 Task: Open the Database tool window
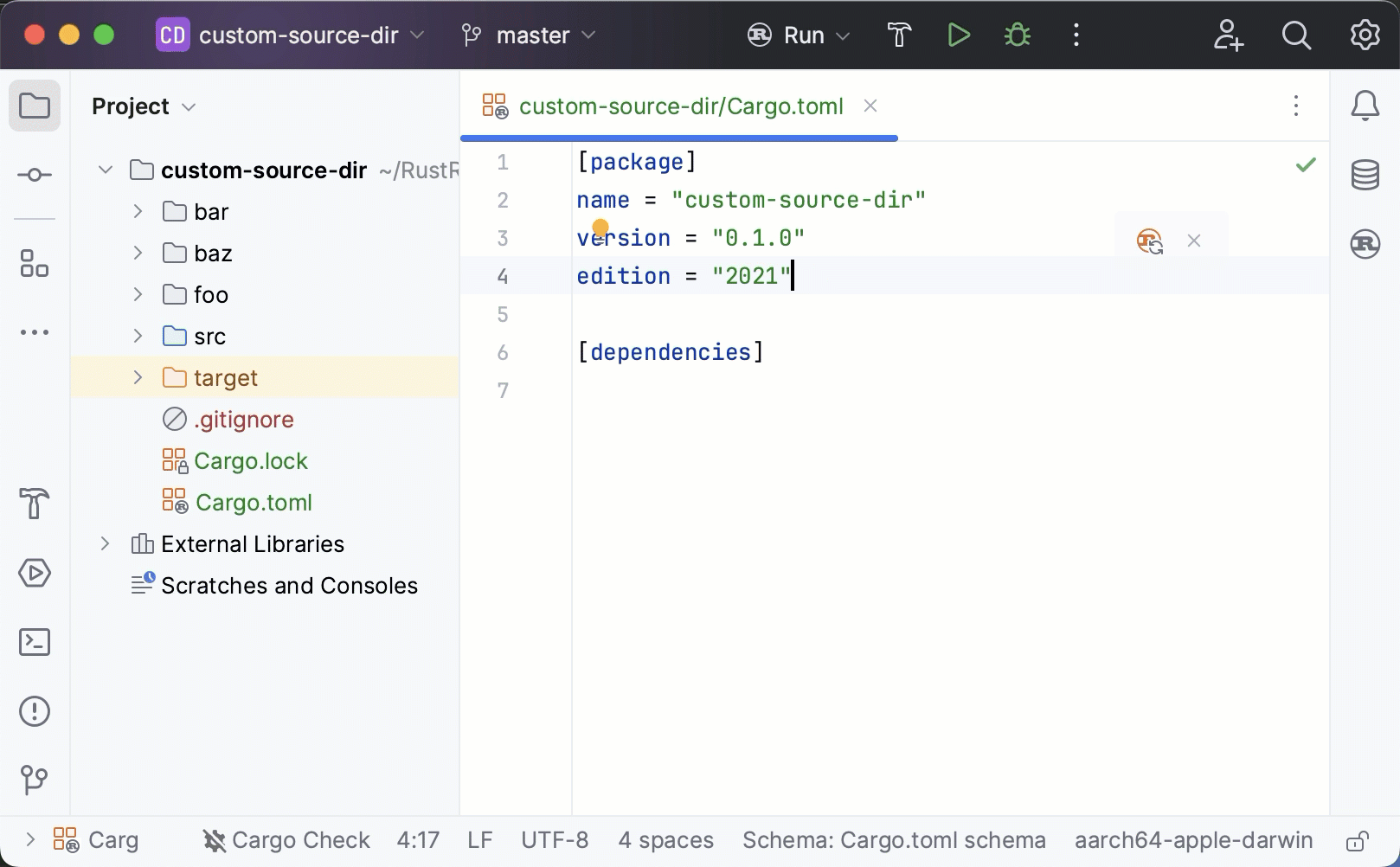[x=1365, y=175]
